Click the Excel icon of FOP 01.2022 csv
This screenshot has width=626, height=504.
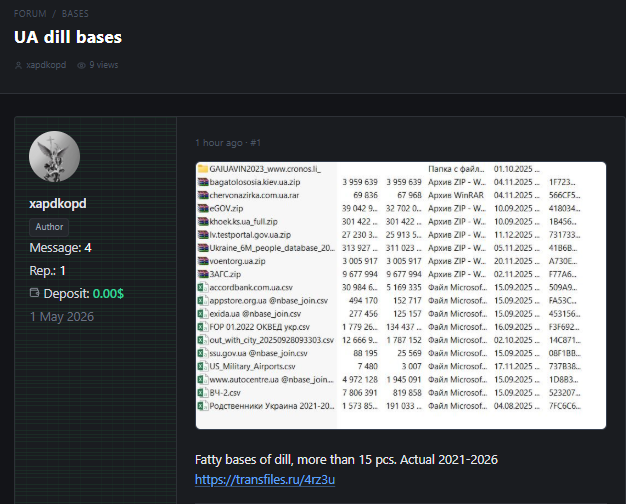click(x=203, y=327)
